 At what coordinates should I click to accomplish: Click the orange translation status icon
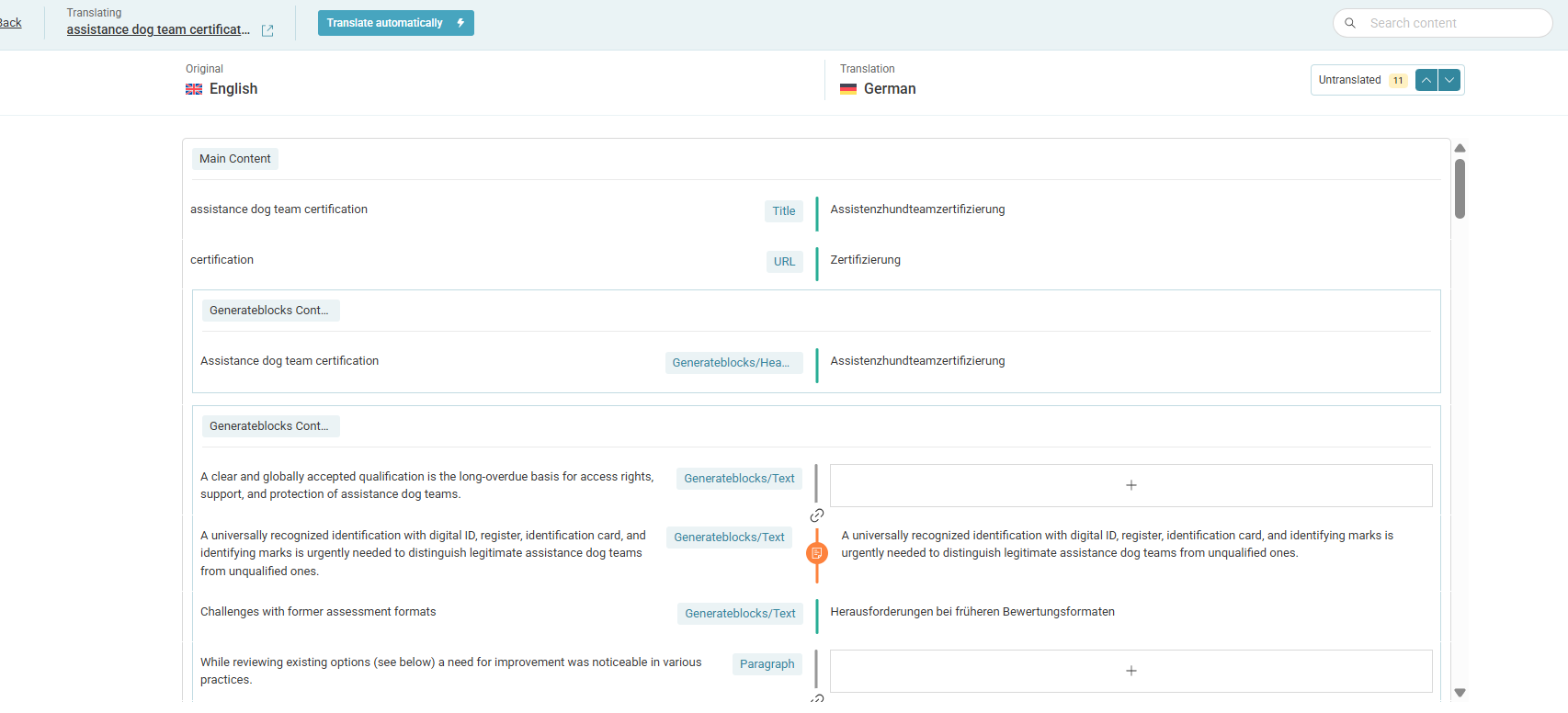[x=816, y=553]
